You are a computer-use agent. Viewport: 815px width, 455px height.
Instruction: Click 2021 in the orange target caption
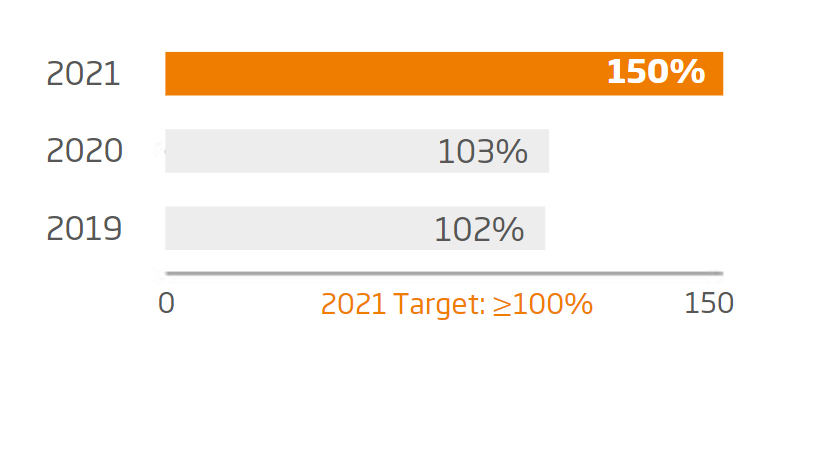point(353,304)
